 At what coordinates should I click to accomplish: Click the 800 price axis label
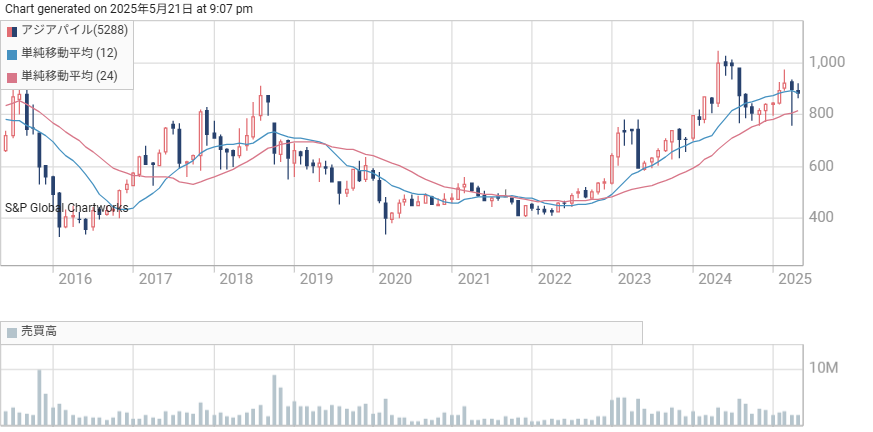pyautogui.click(x=821, y=114)
